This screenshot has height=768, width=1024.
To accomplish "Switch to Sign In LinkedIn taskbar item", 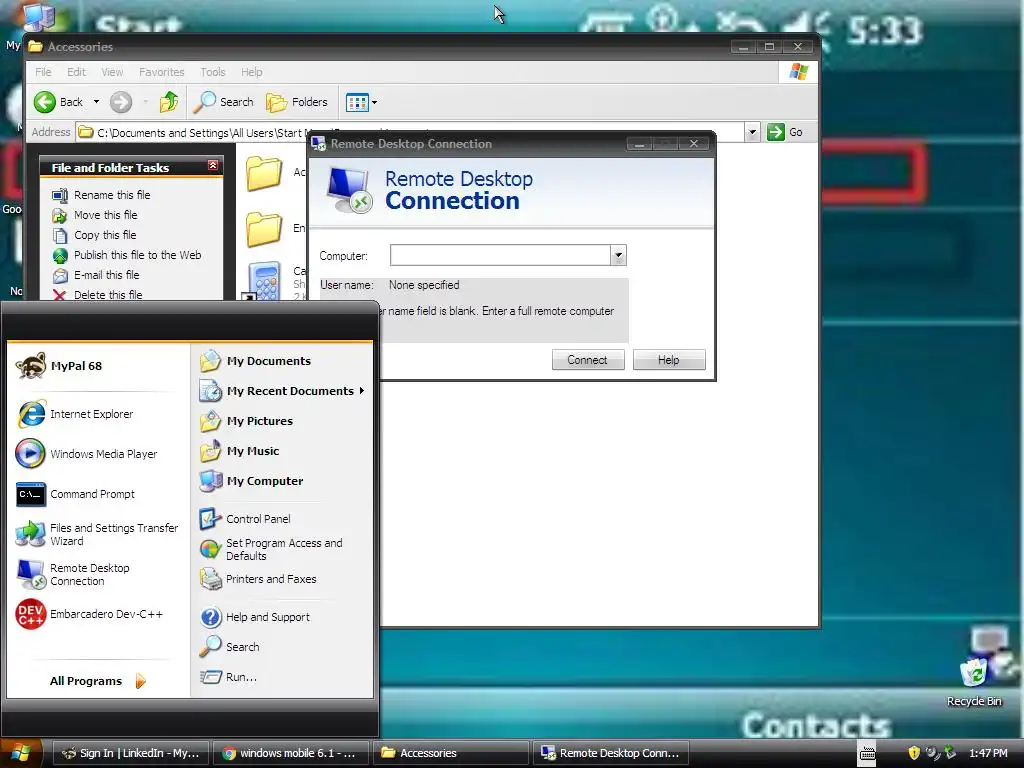I will pos(131,753).
